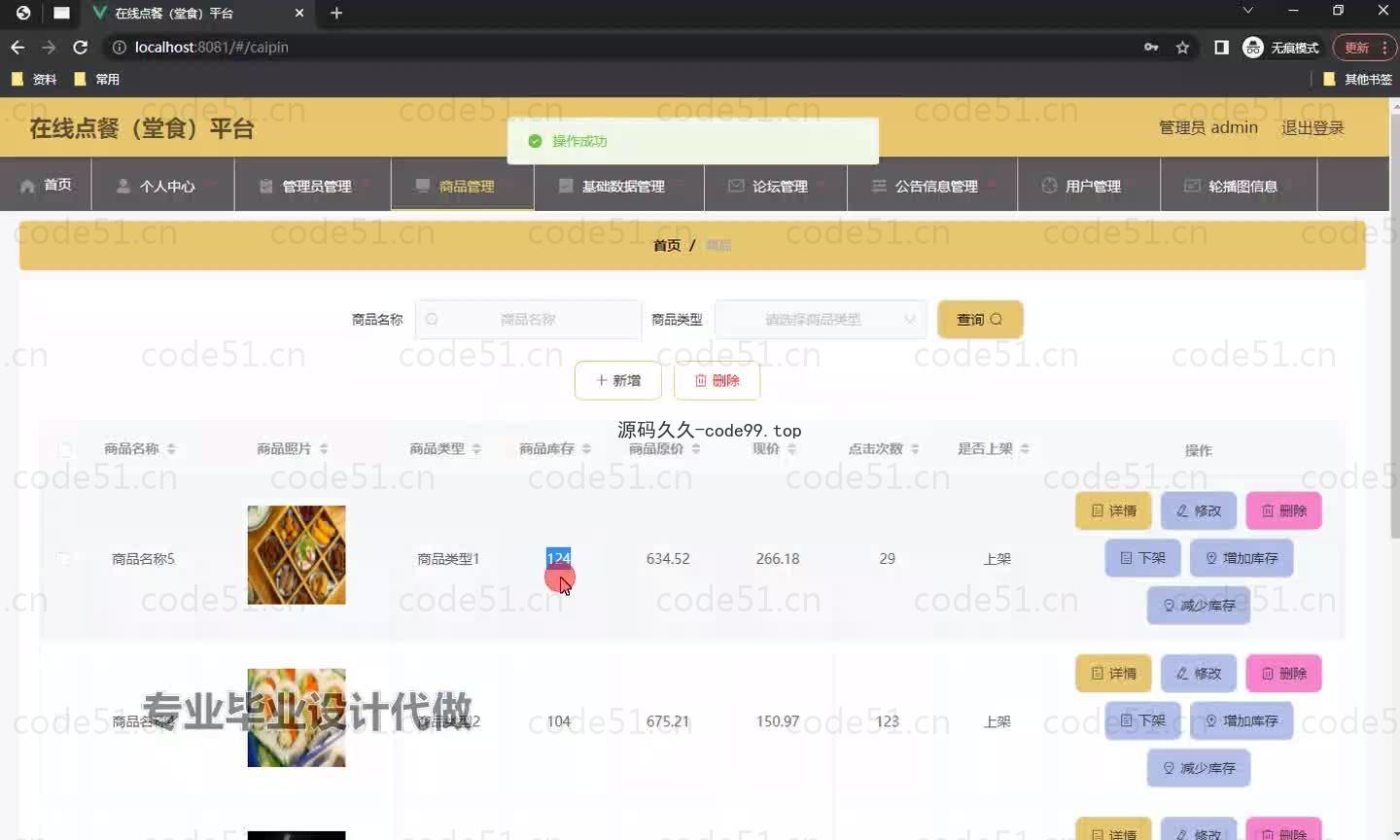Viewport: 1400px width, 840px height.
Task: Open the 常用 bookmarks folder
Action: pos(97,79)
